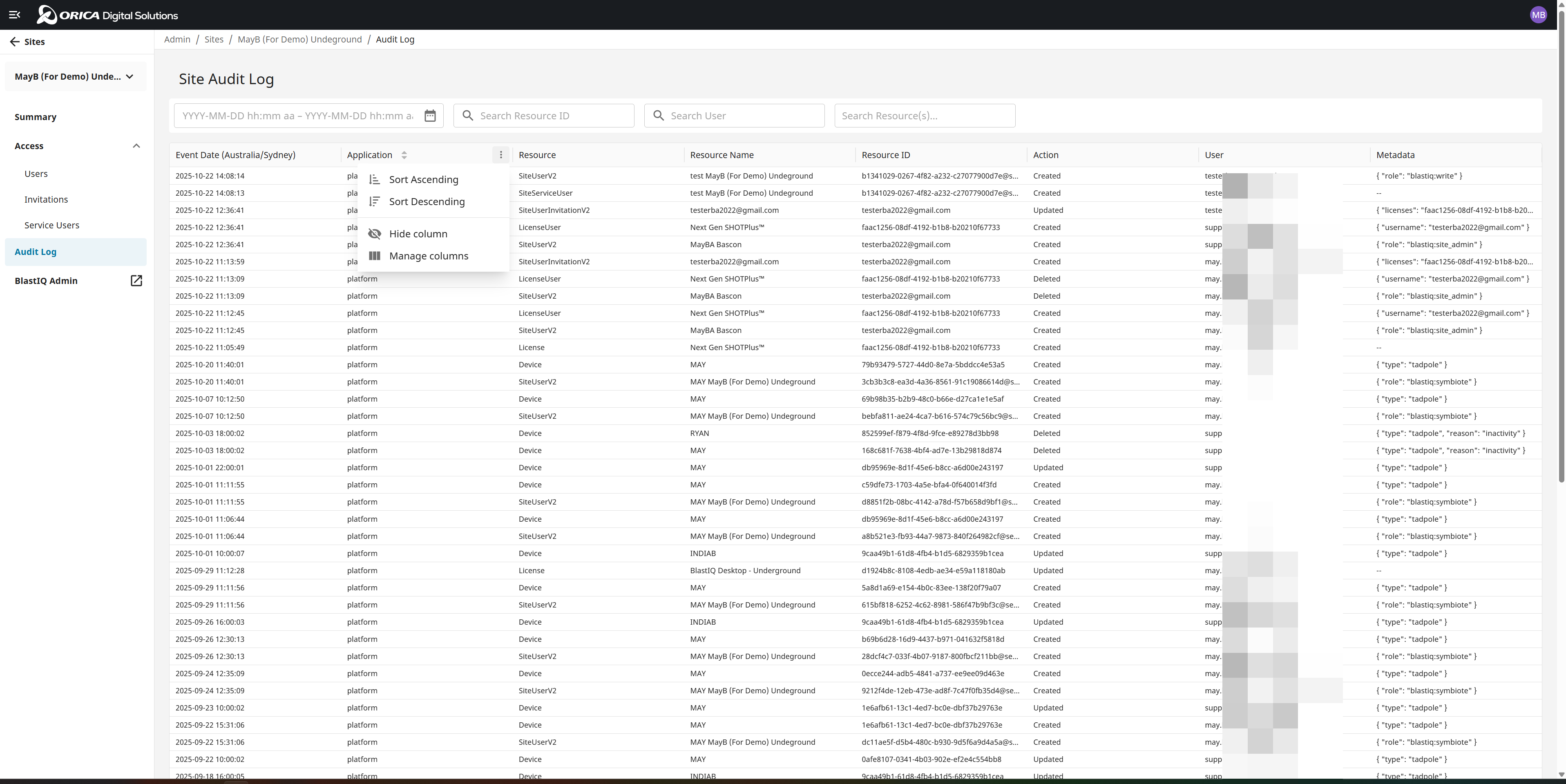Open Users under Access
The width and height of the screenshot is (1566, 784).
coord(36,174)
